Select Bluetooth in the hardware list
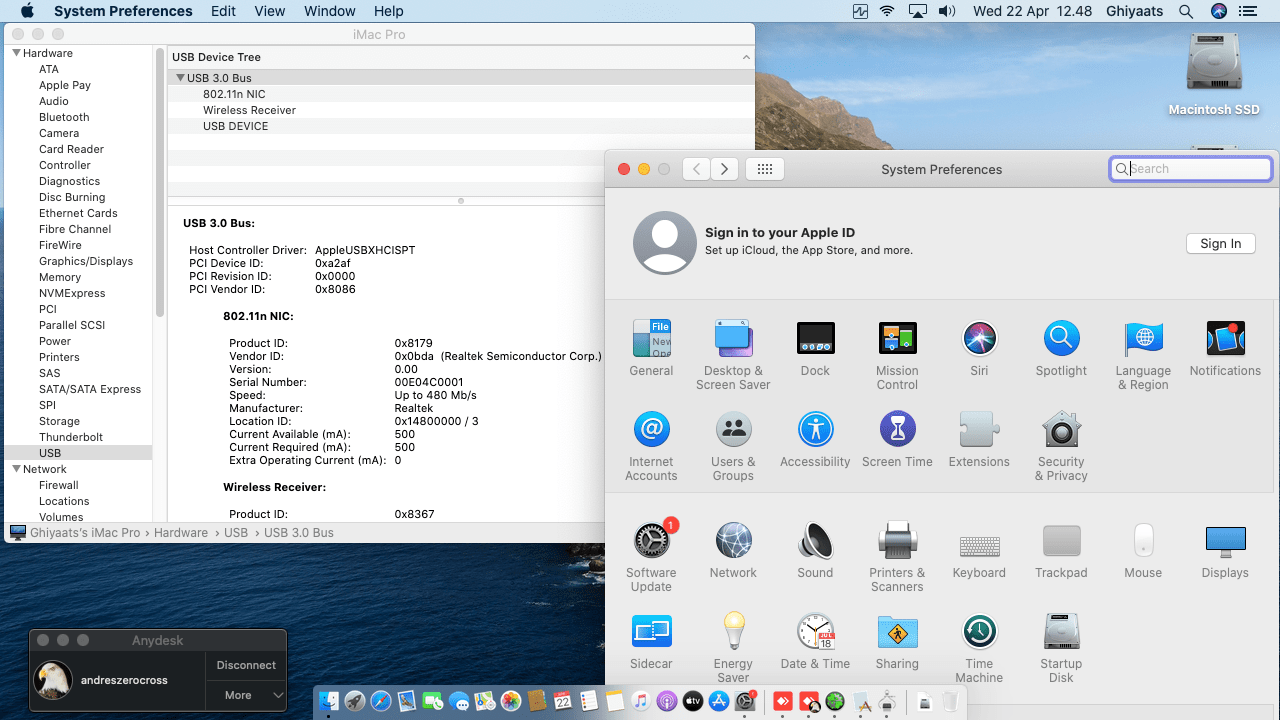 [x=64, y=117]
